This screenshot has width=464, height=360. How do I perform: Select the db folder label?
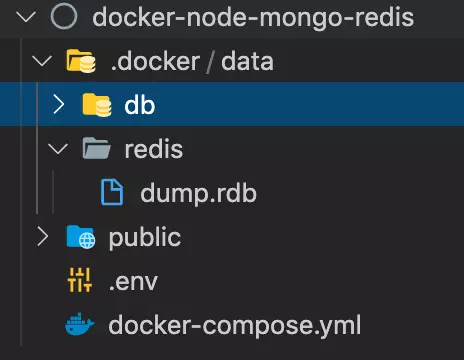(x=140, y=105)
